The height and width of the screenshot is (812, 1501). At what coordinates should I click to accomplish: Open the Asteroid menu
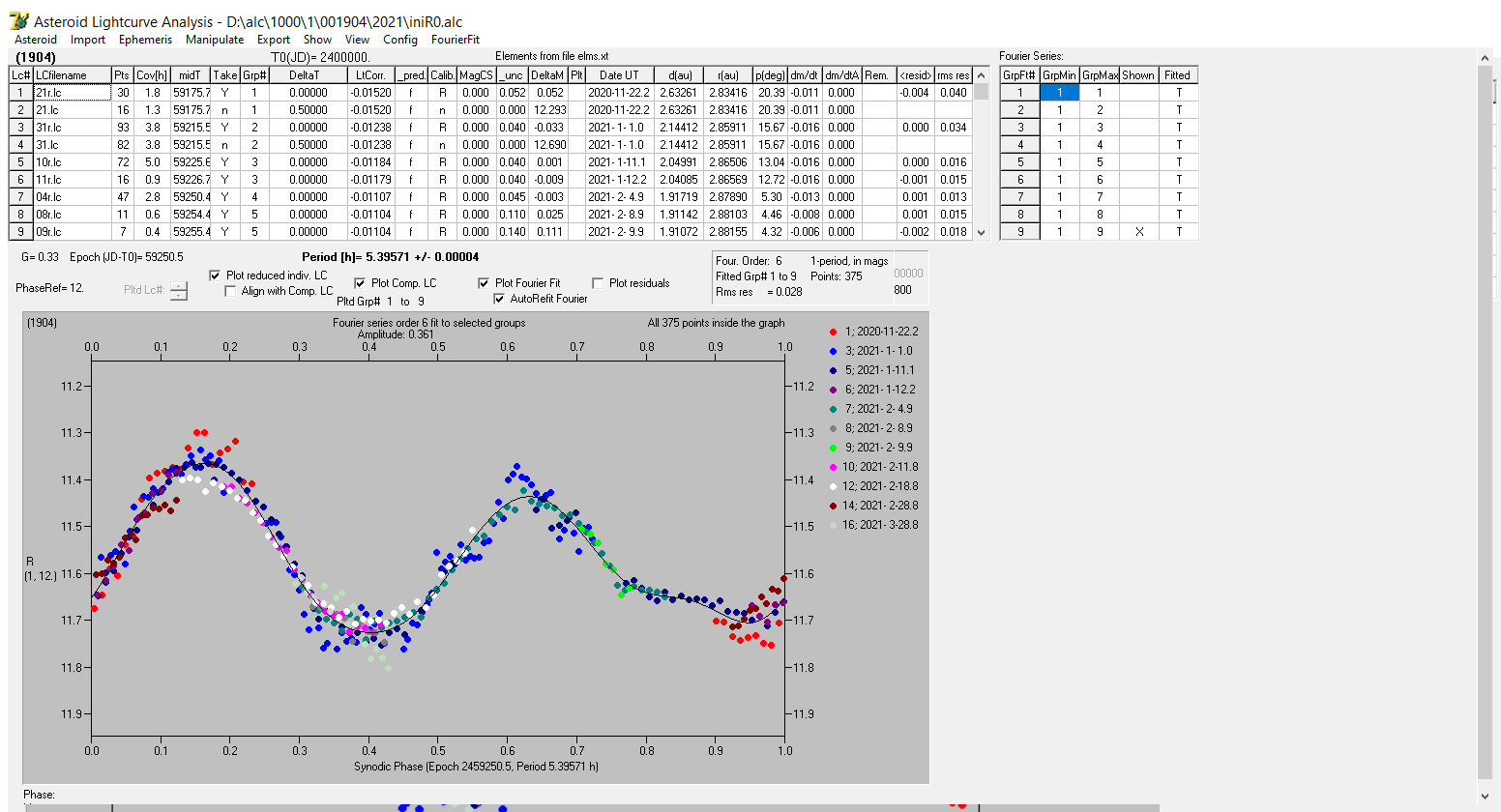[36, 40]
